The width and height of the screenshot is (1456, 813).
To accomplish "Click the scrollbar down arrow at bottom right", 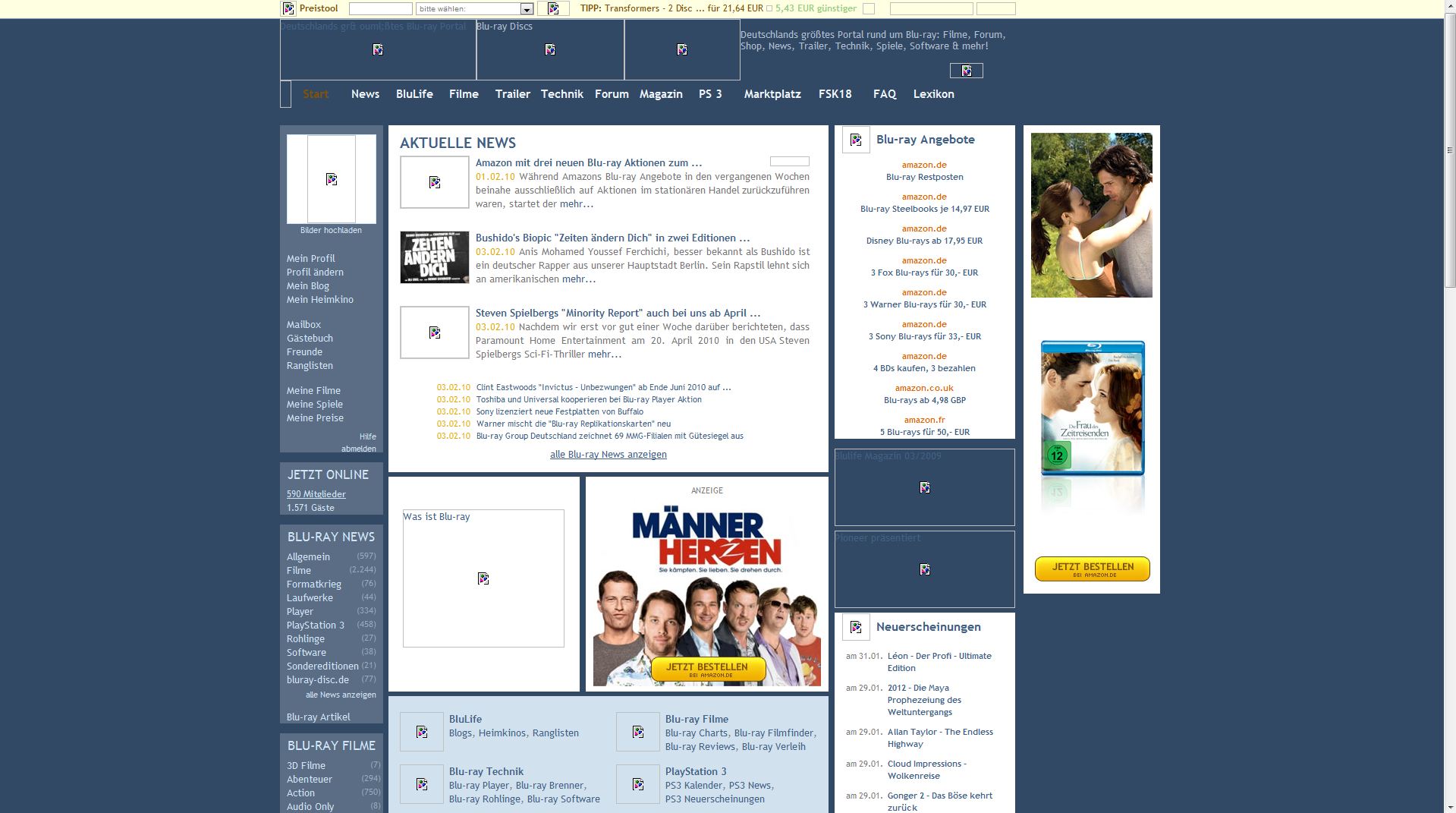I will pos(1450,807).
